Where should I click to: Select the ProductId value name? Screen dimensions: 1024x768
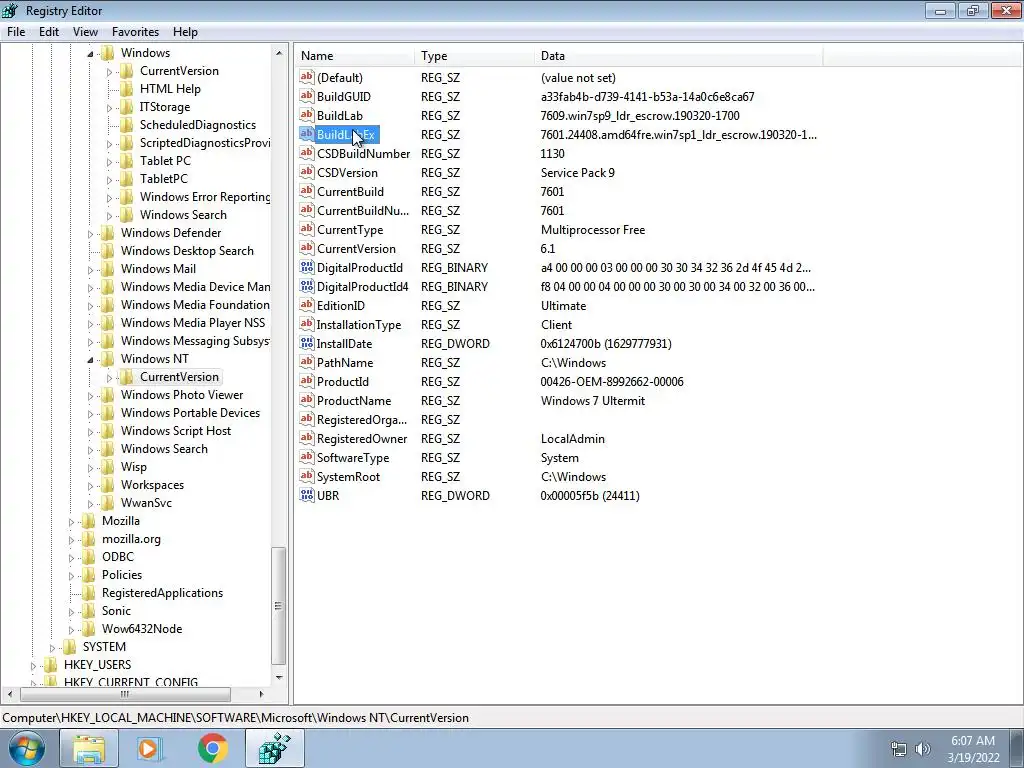point(342,381)
